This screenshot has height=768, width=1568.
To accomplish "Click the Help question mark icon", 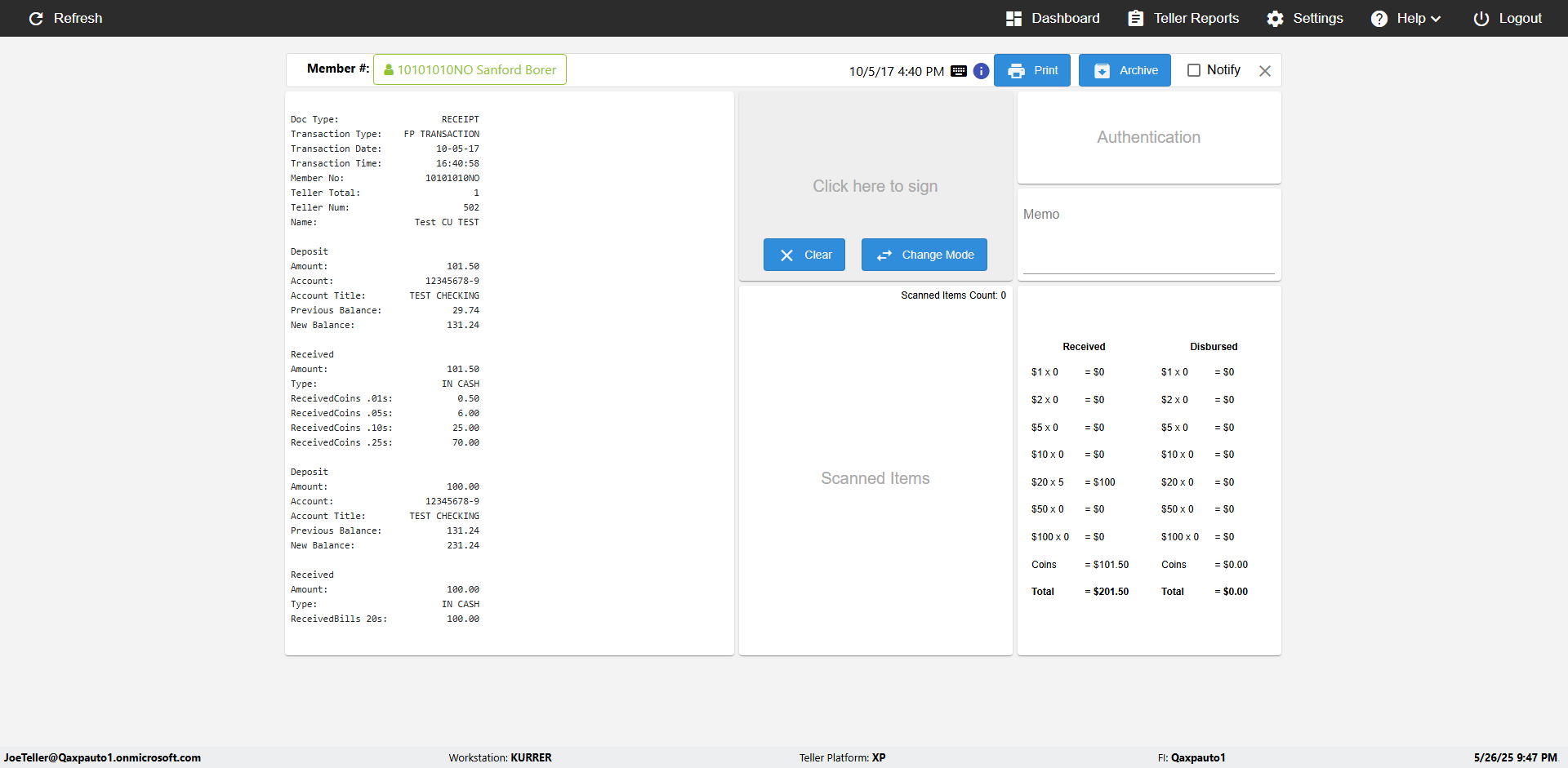I will pos(1379,18).
